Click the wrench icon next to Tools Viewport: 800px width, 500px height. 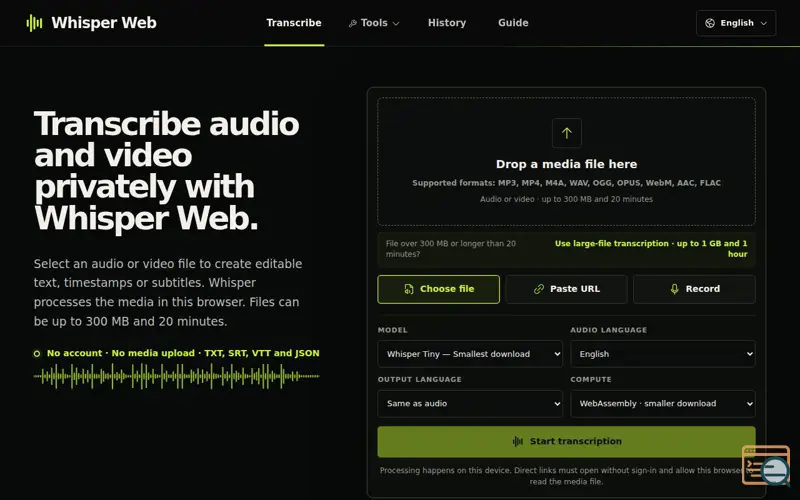click(x=352, y=23)
